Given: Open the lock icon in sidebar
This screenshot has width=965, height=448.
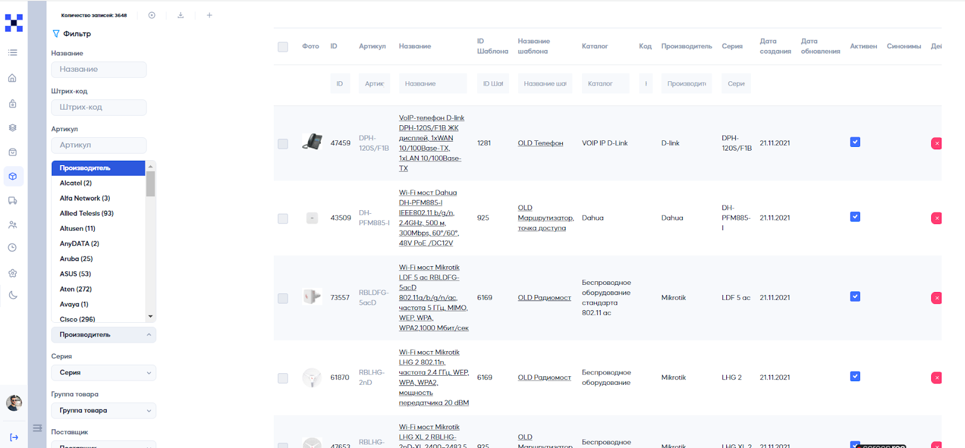Looking at the screenshot, I should point(13,103).
